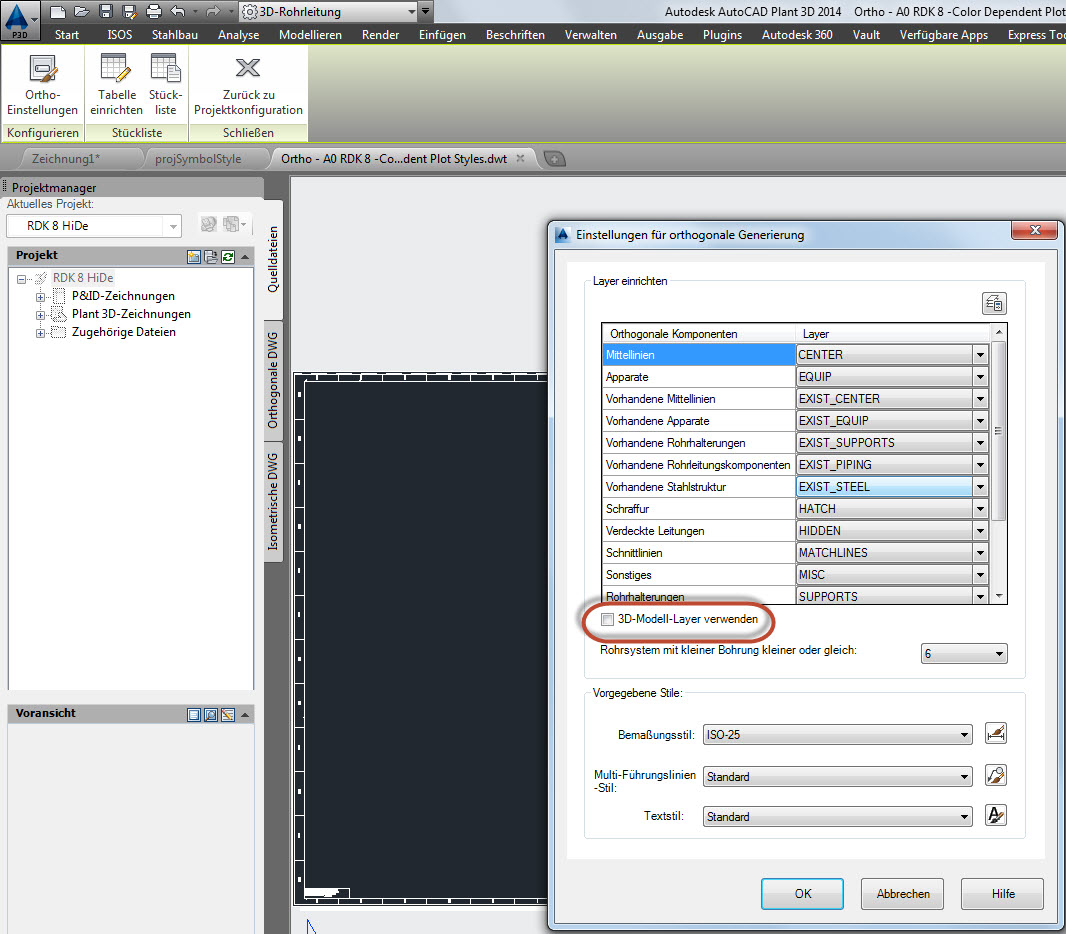Open the 3D-Rohrleitung workspace dropdown

411,12
